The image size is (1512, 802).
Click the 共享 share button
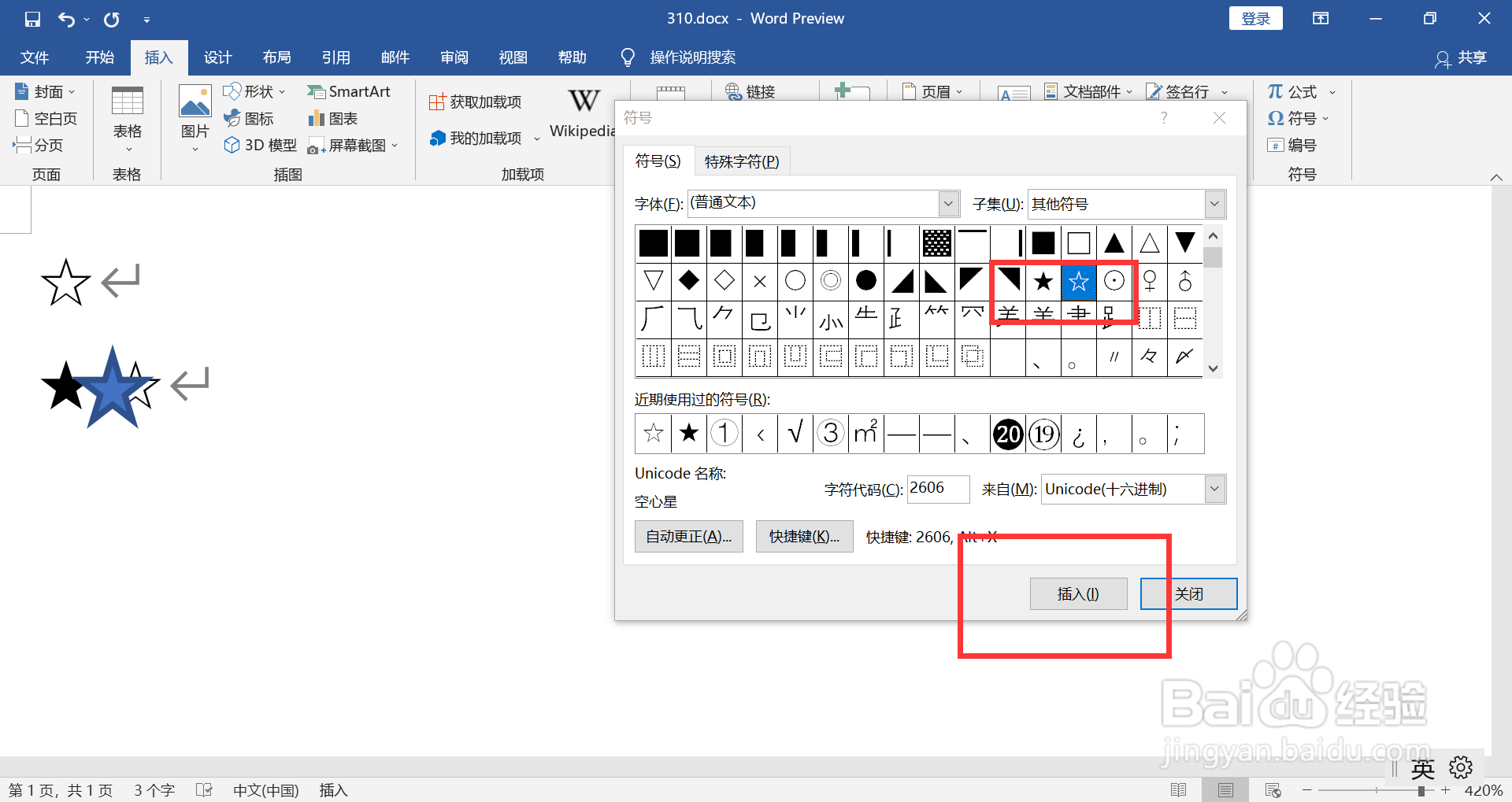1462,58
